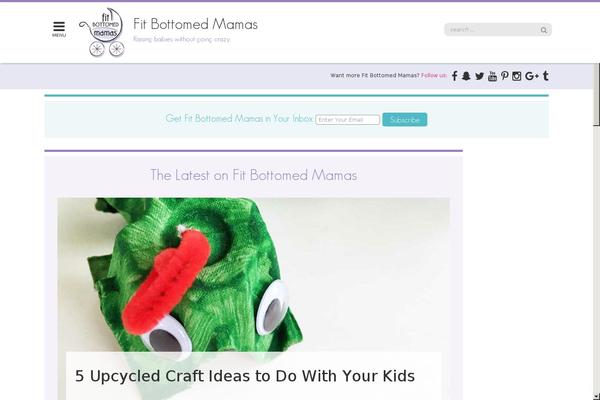Viewport: 600px width, 400px height.
Task: Open the Instagram camera icon
Action: pos(517,76)
